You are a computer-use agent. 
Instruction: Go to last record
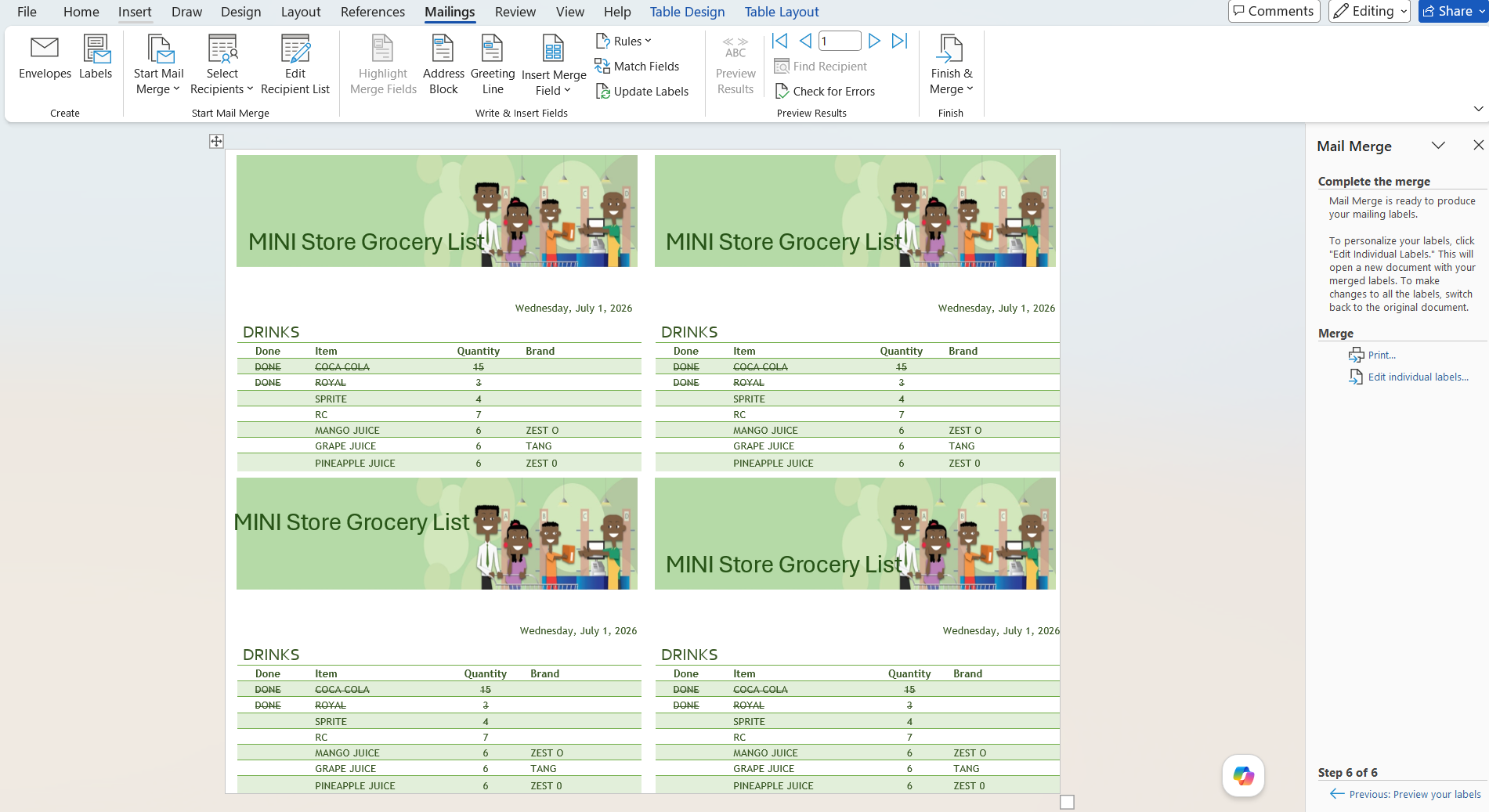(900, 41)
